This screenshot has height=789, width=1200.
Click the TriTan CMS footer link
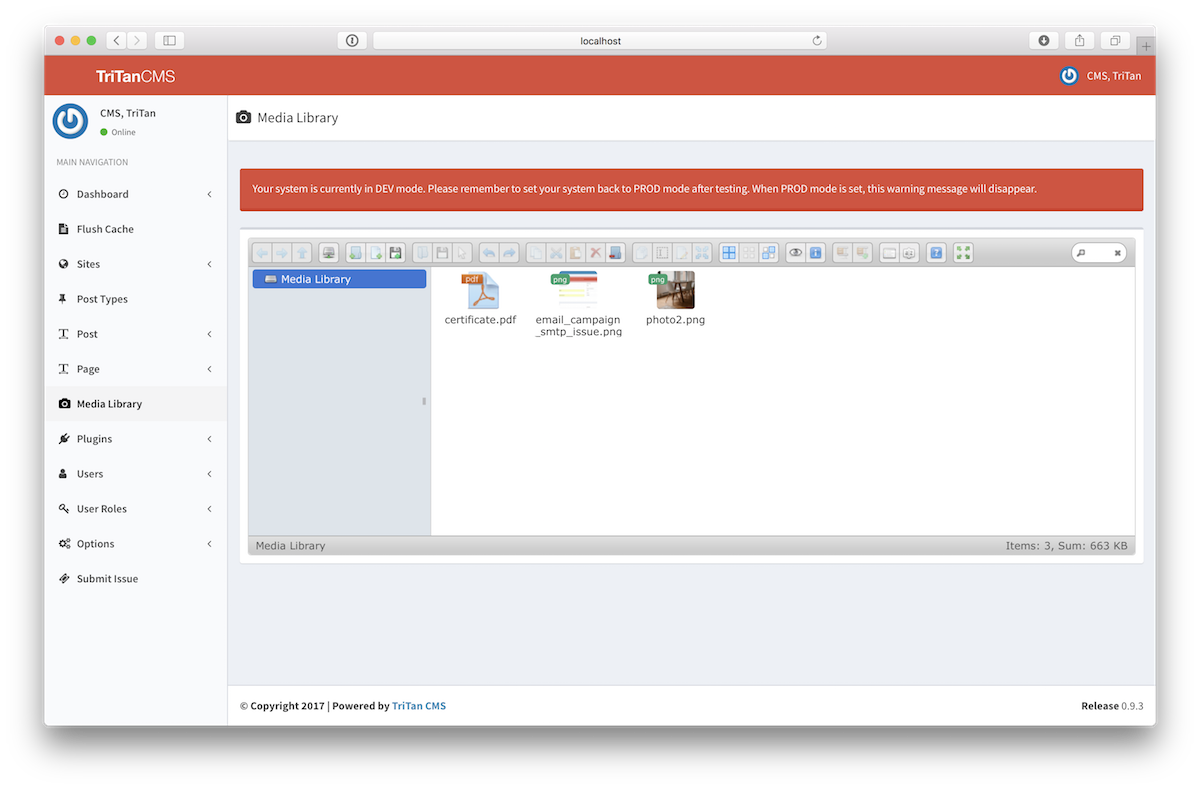pos(419,705)
